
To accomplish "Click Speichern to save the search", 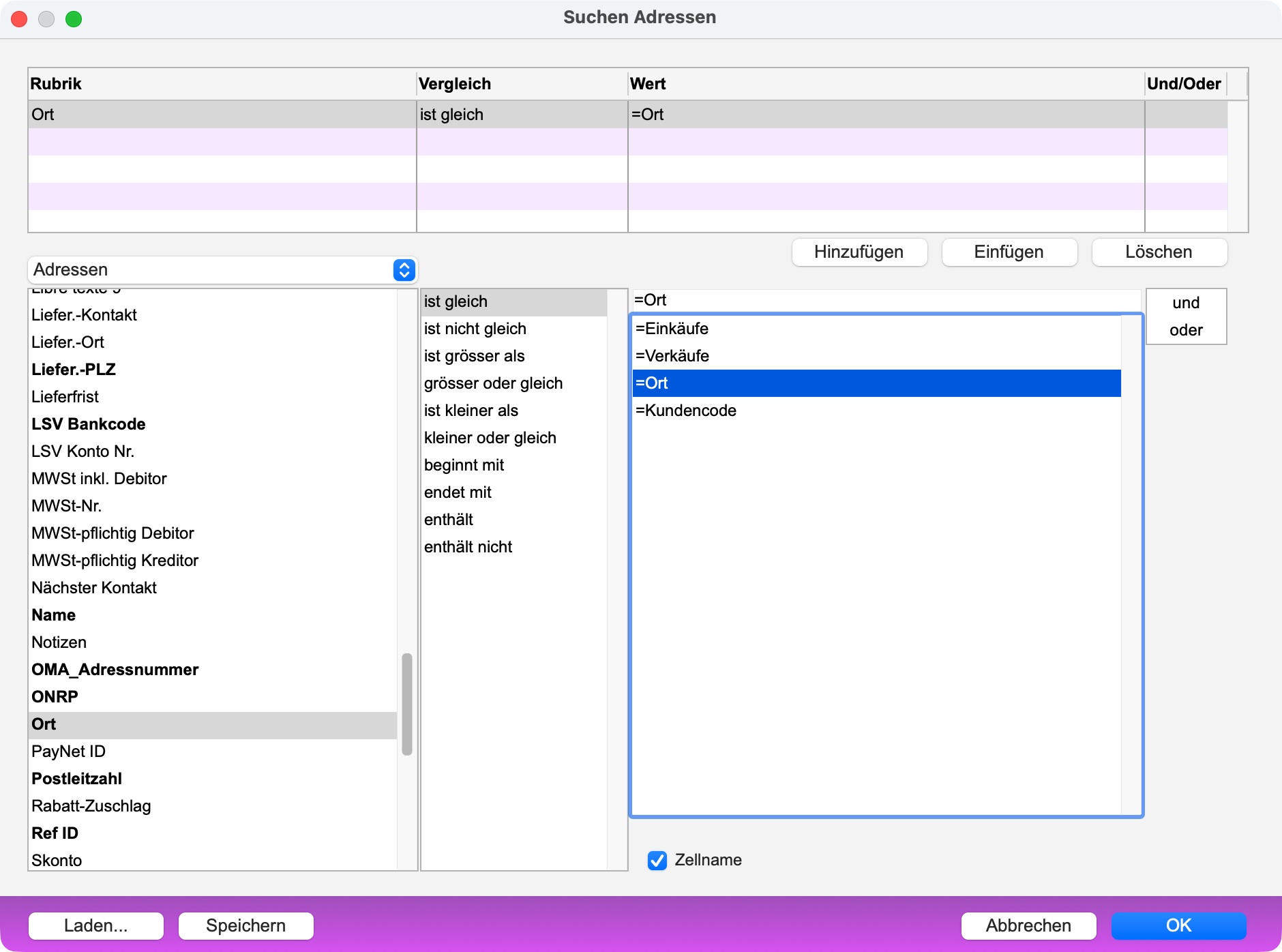I will pos(245,925).
